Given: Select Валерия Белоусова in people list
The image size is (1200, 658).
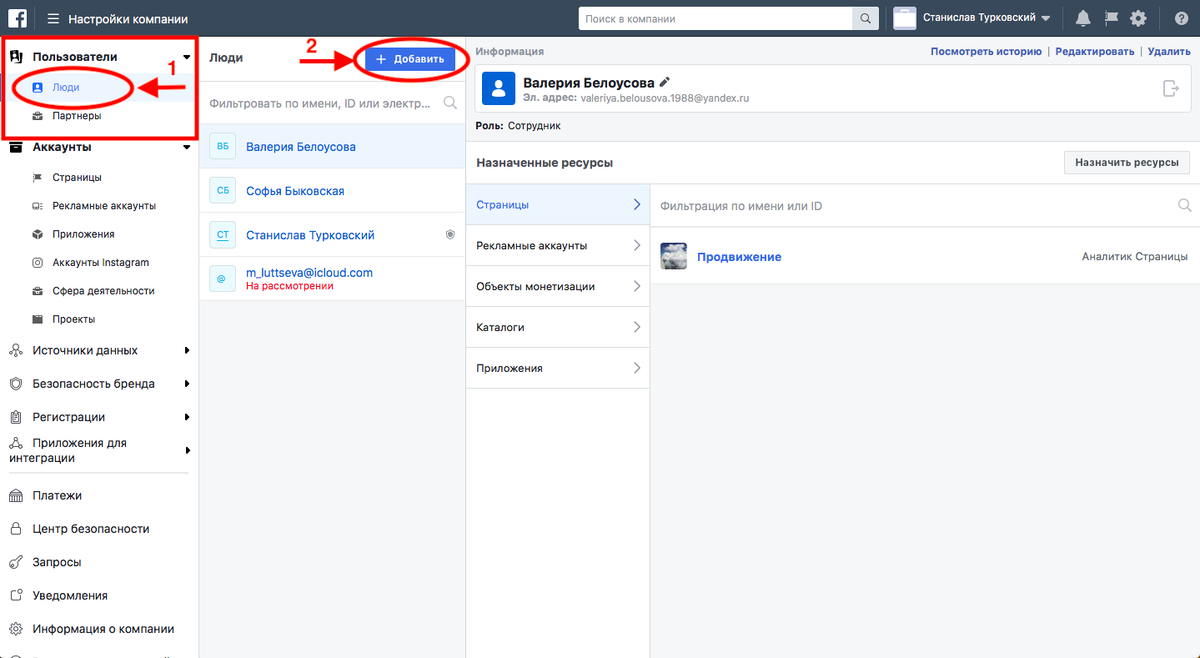Looking at the screenshot, I should pos(333,146).
